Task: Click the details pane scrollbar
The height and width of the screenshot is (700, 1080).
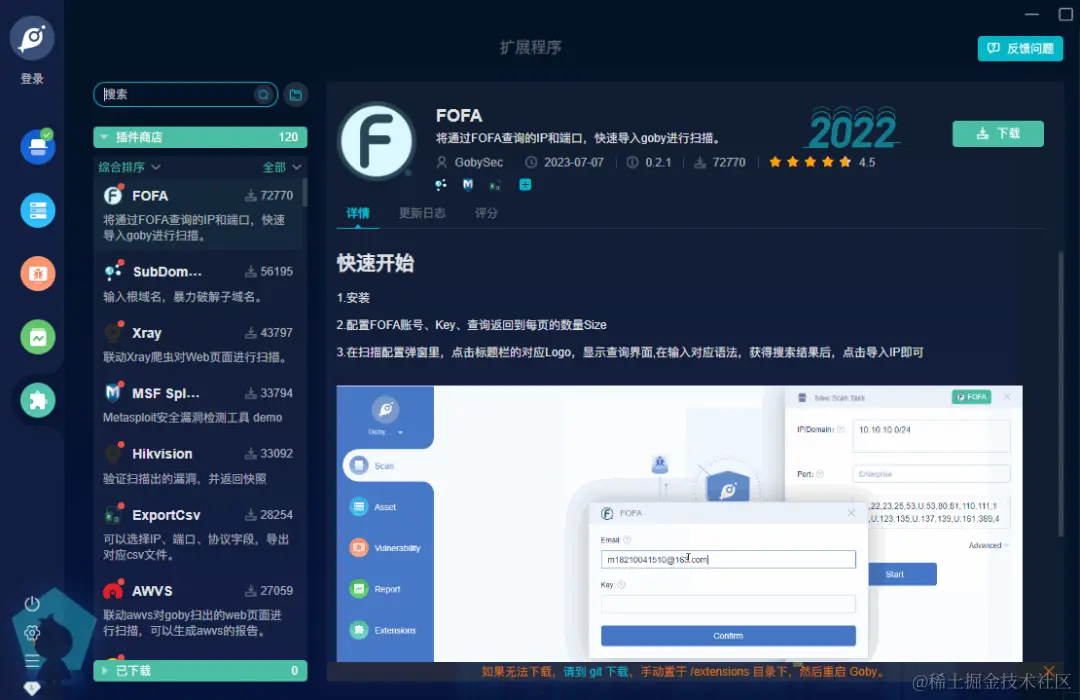Action: pyautogui.click(x=1061, y=393)
